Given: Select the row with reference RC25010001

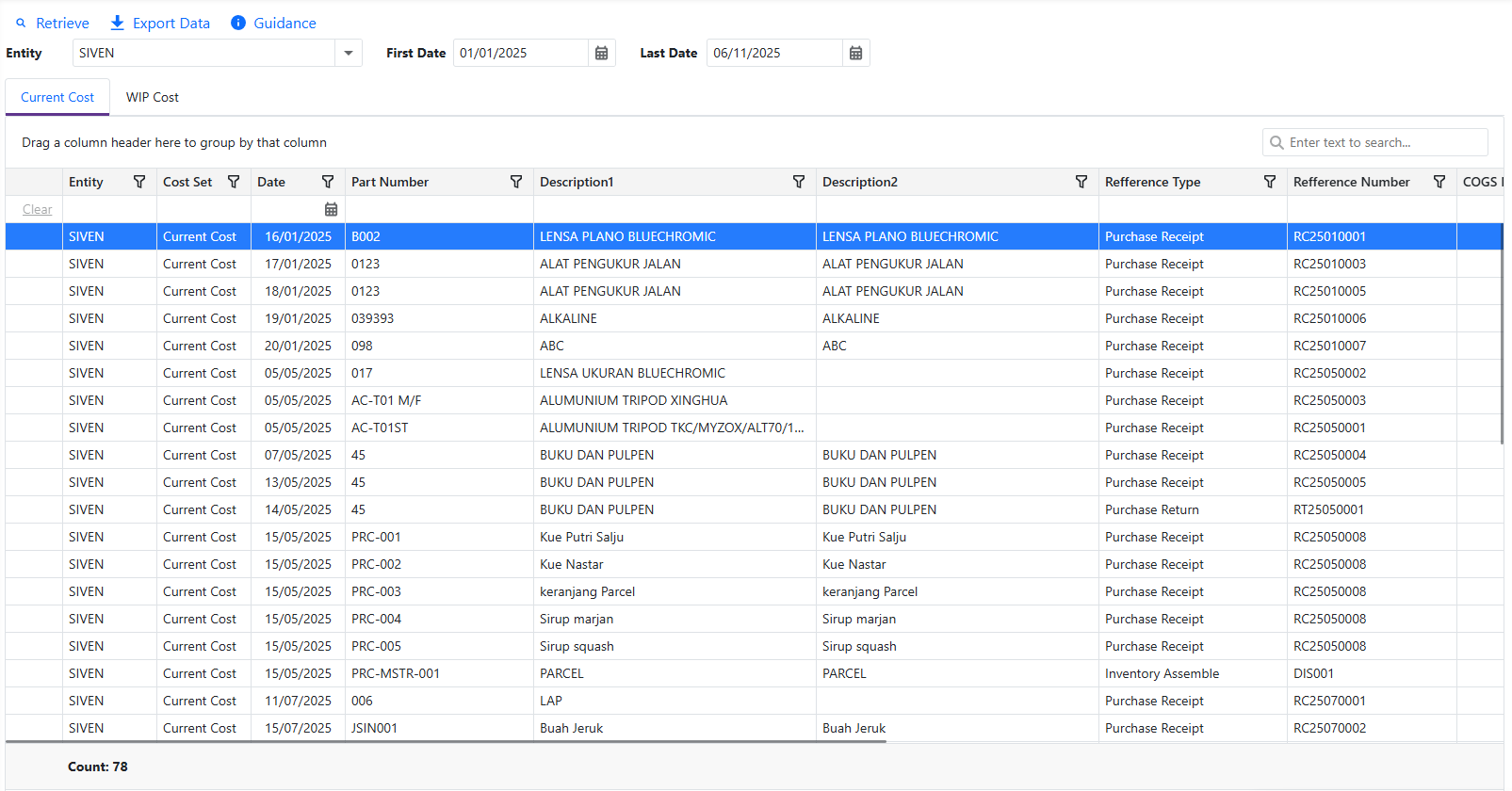Looking at the screenshot, I should click(754, 236).
